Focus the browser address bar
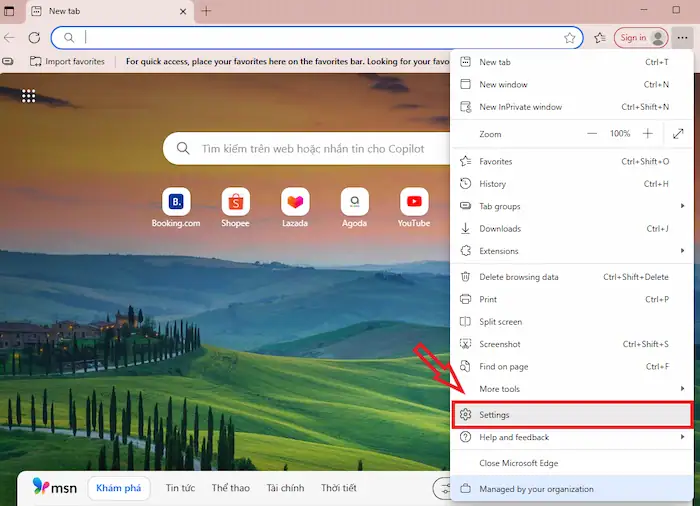Screen dimensions: 700x506 coord(317,38)
